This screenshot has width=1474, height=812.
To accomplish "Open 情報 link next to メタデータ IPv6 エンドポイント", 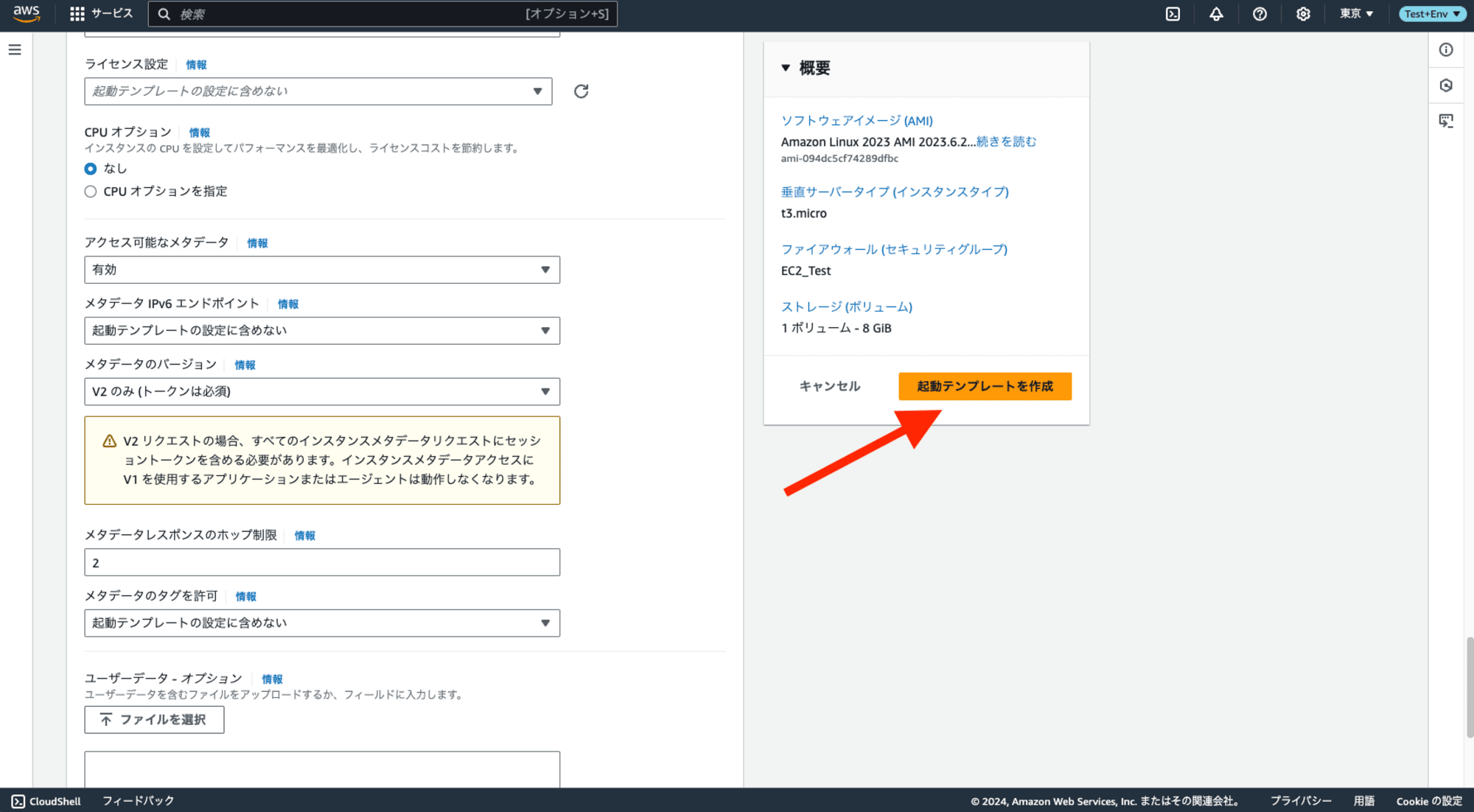I will point(288,304).
